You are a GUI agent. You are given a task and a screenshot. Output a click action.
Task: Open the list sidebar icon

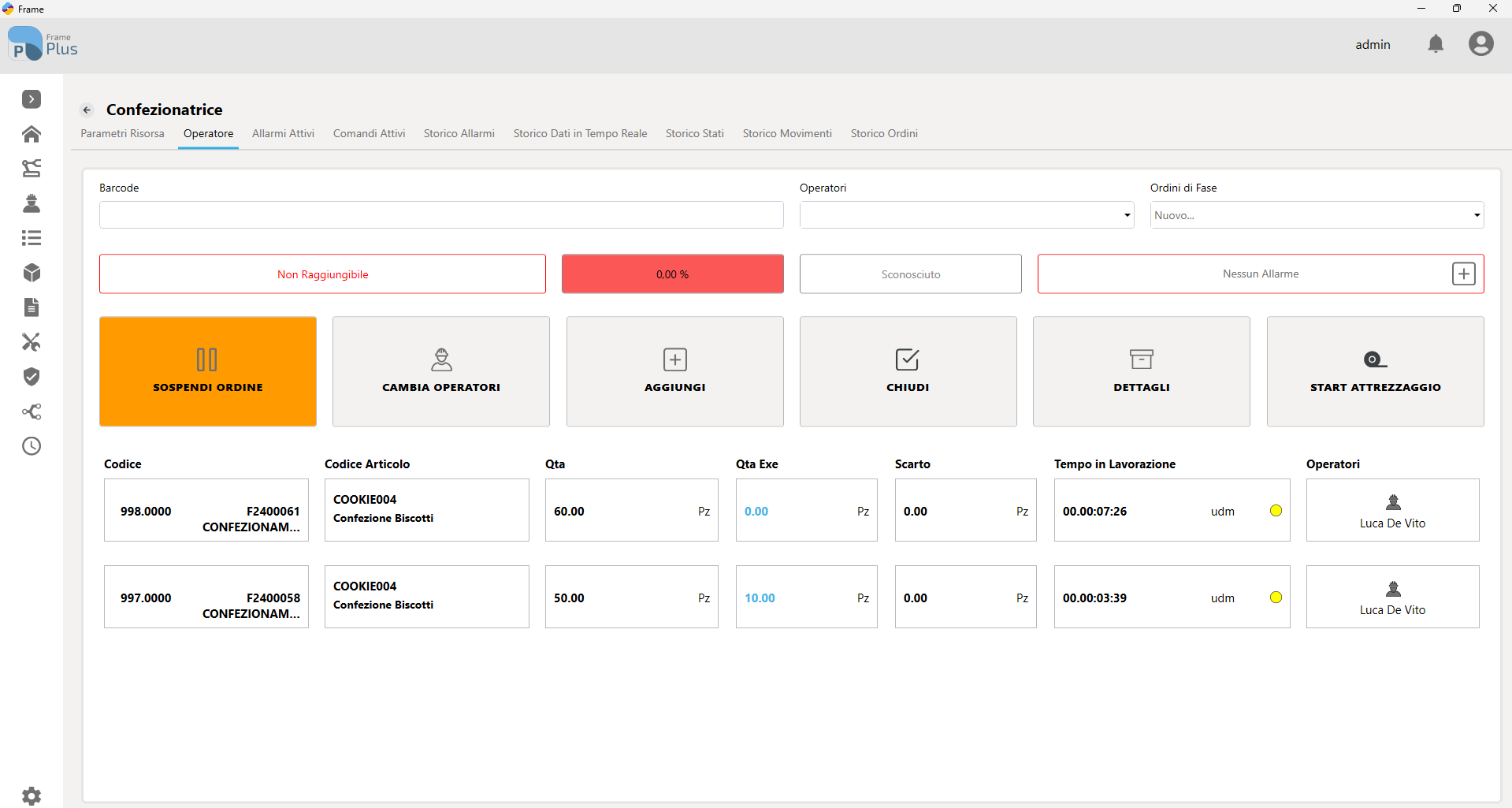click(32, 238)
